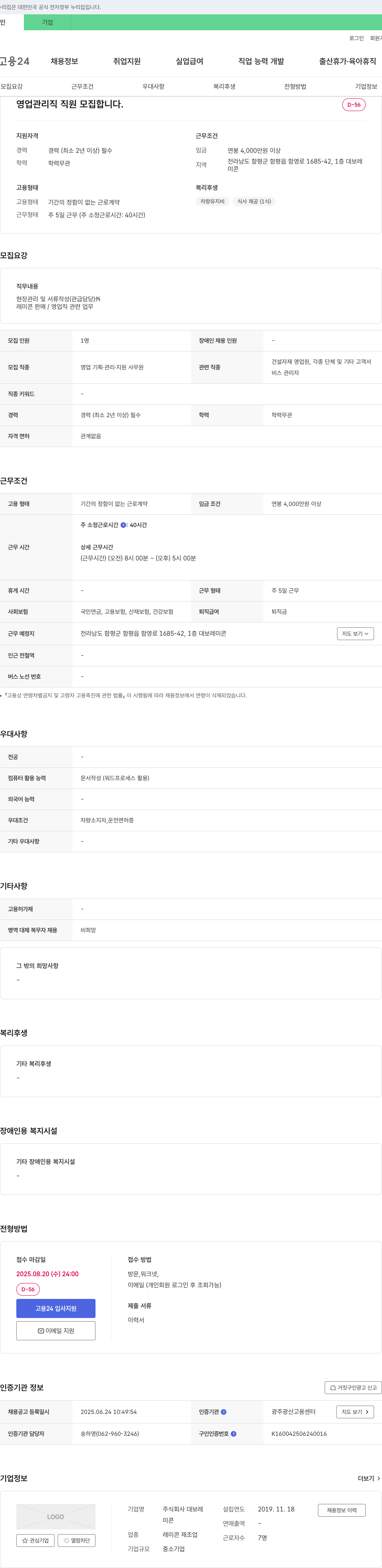The image size is (382, 1568).
Task: Open the 고용24 logo home link
Action: tap(15, 61)
